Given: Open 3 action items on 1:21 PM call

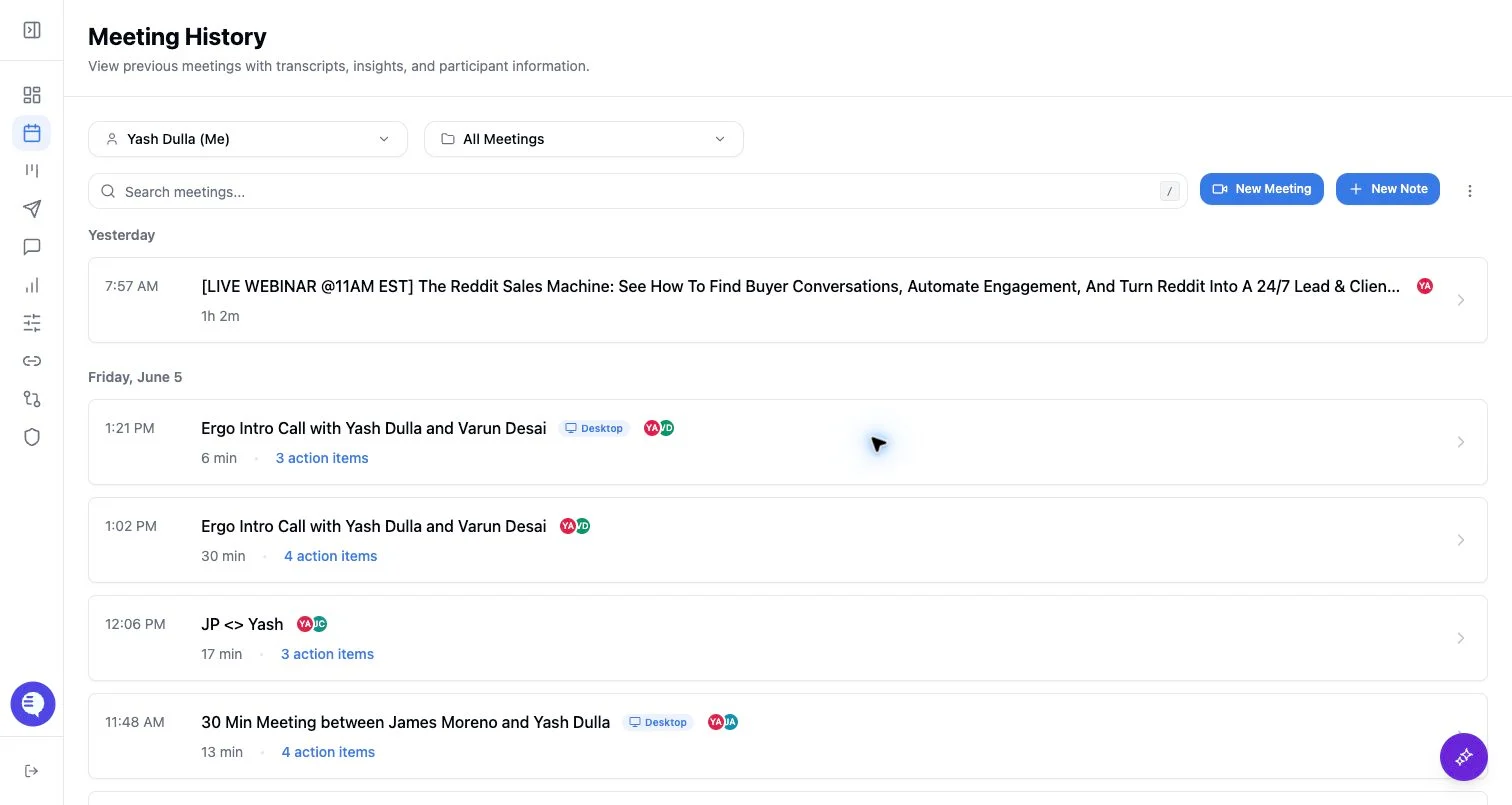Looking at the screenshot, I should [x=322, y=458].
